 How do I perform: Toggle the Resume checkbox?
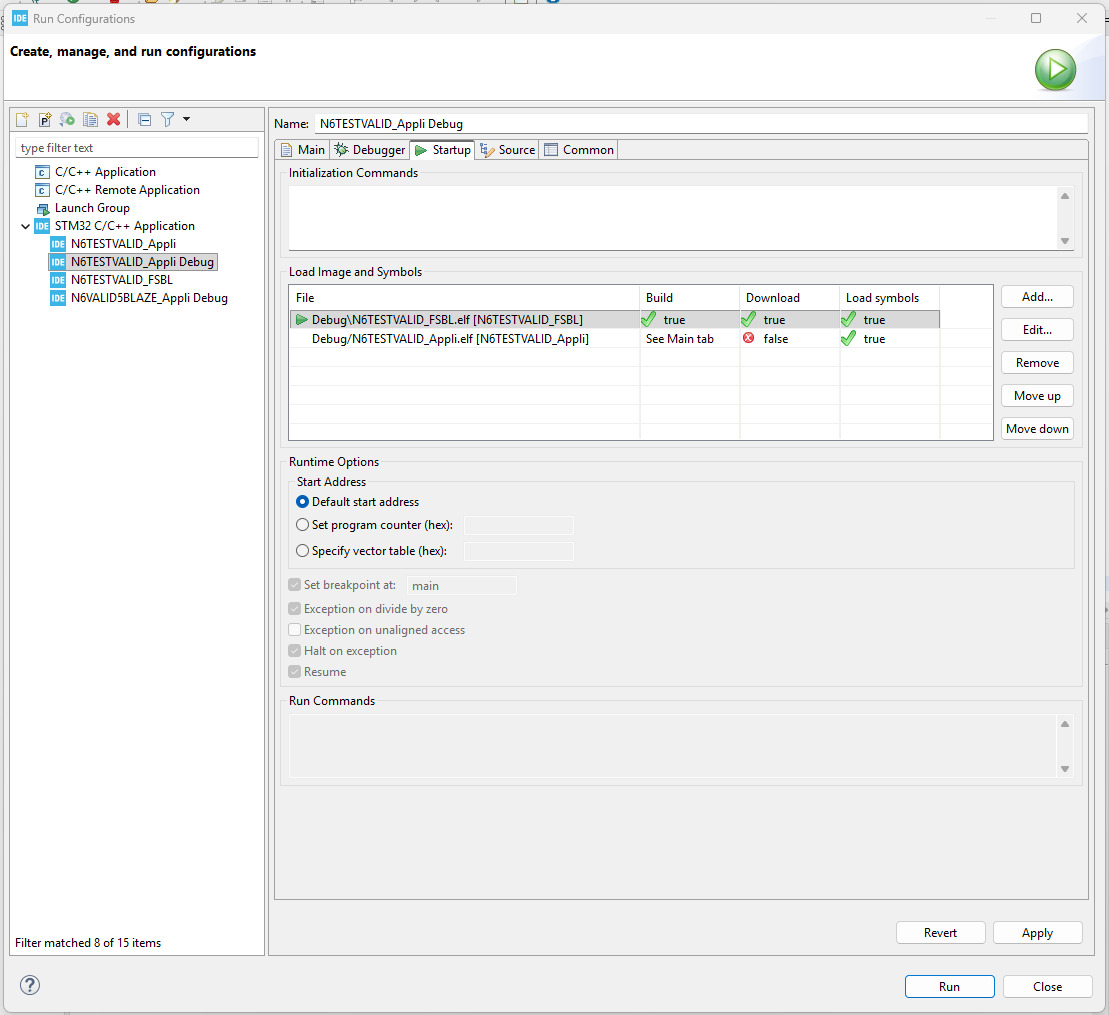tap(294, 672)
